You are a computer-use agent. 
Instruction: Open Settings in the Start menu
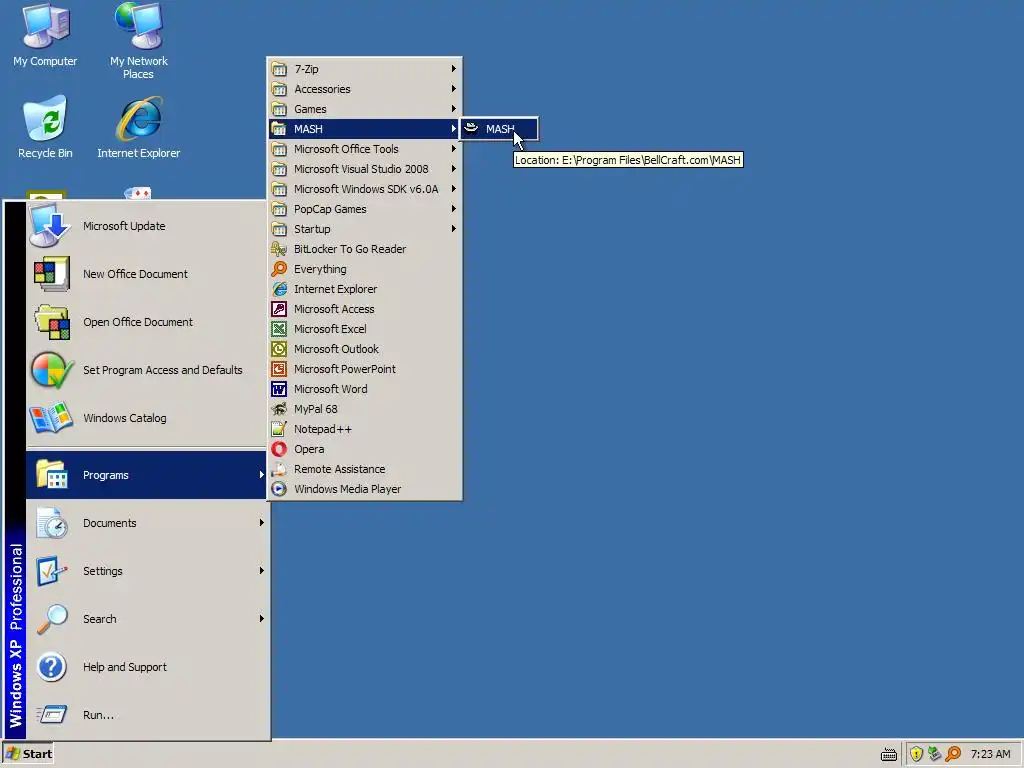146,571
